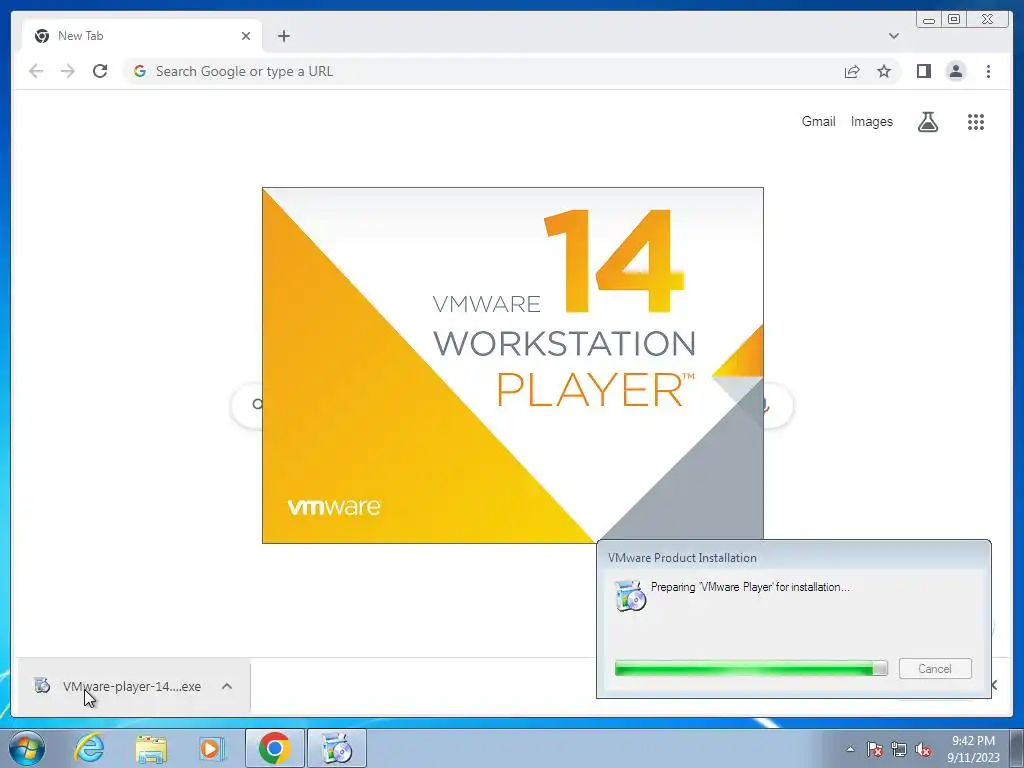The height and width of the screenshot is (768, 1024).
Task: Minimize the Chrome window
Action: pos(929,20)
